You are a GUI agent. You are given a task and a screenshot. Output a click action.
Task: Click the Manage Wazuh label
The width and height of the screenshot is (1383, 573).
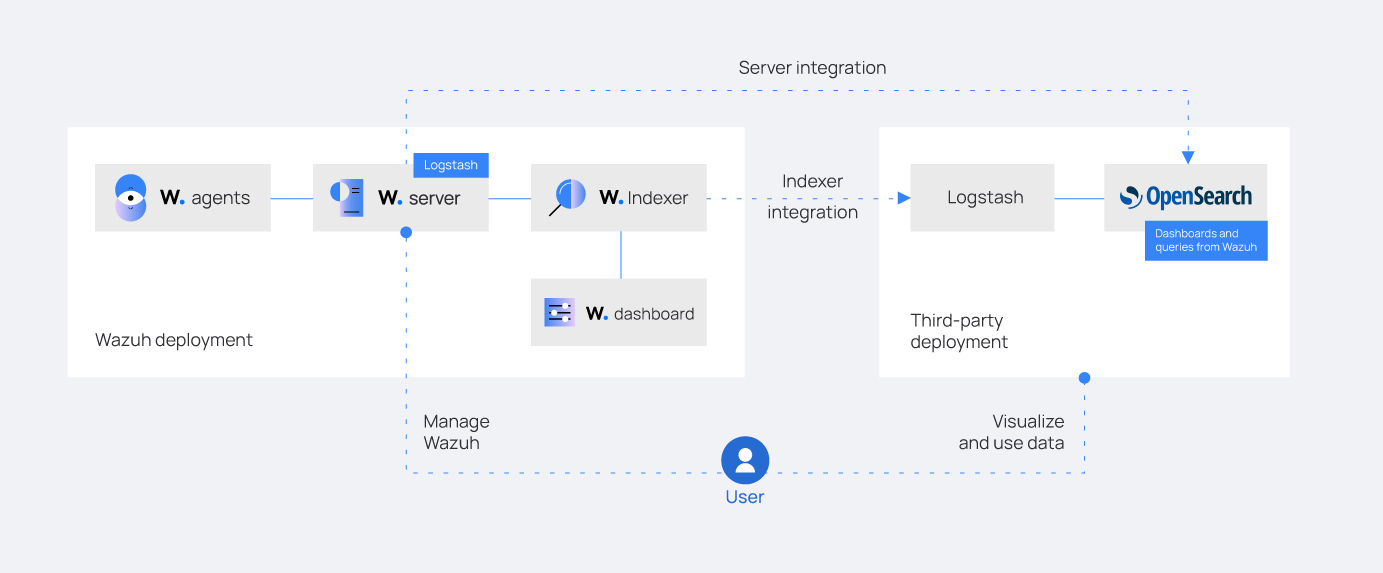[x=456, y=432]
